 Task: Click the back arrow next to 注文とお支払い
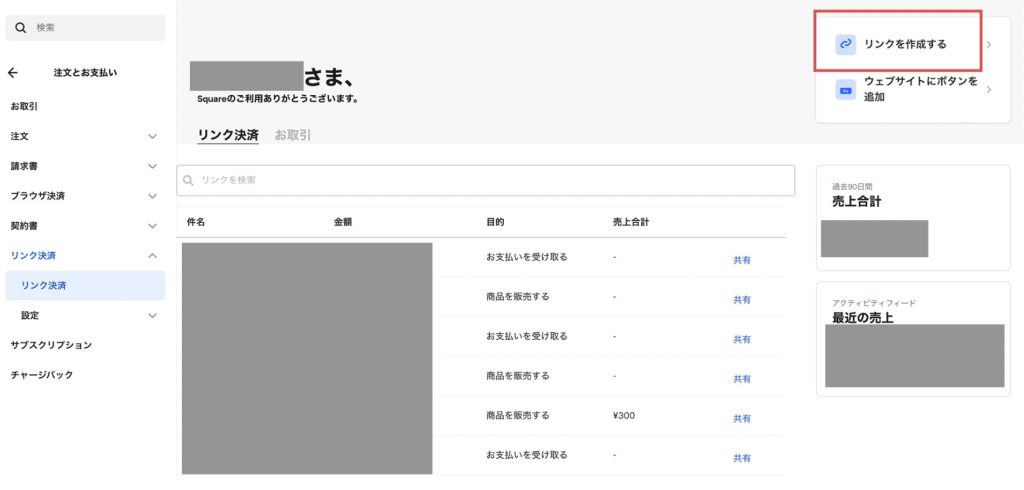[x=13, y=72]
